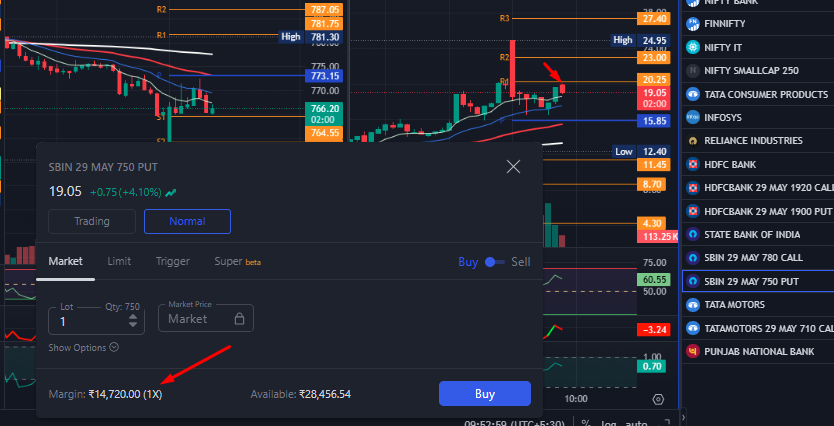Click the blue Buy button
Screen dimensions: 834x426
coord(485,394)
